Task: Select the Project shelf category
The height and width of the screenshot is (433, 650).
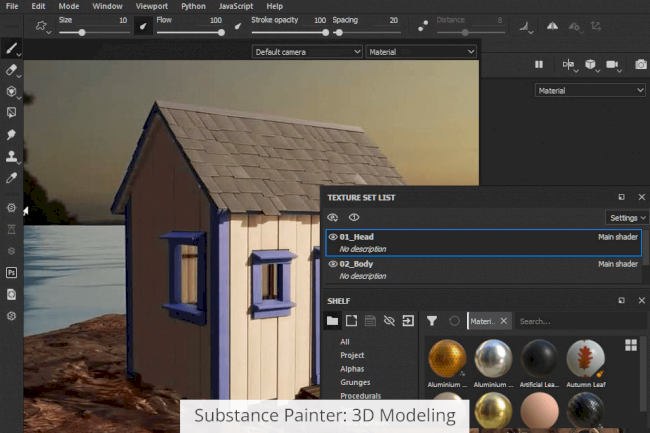Action: [352, 355]
